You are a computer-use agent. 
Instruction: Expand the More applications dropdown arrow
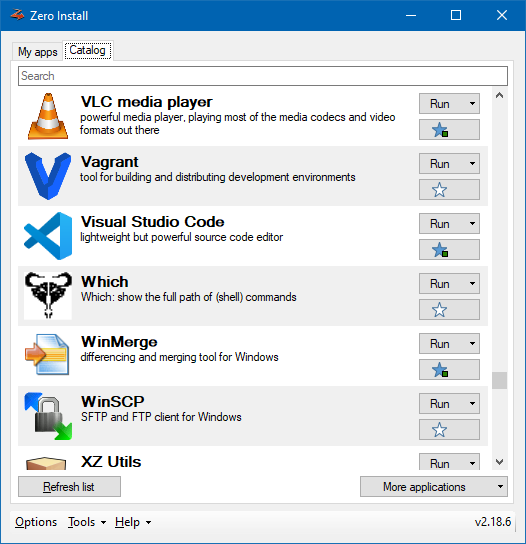click(x=500, y=486)
